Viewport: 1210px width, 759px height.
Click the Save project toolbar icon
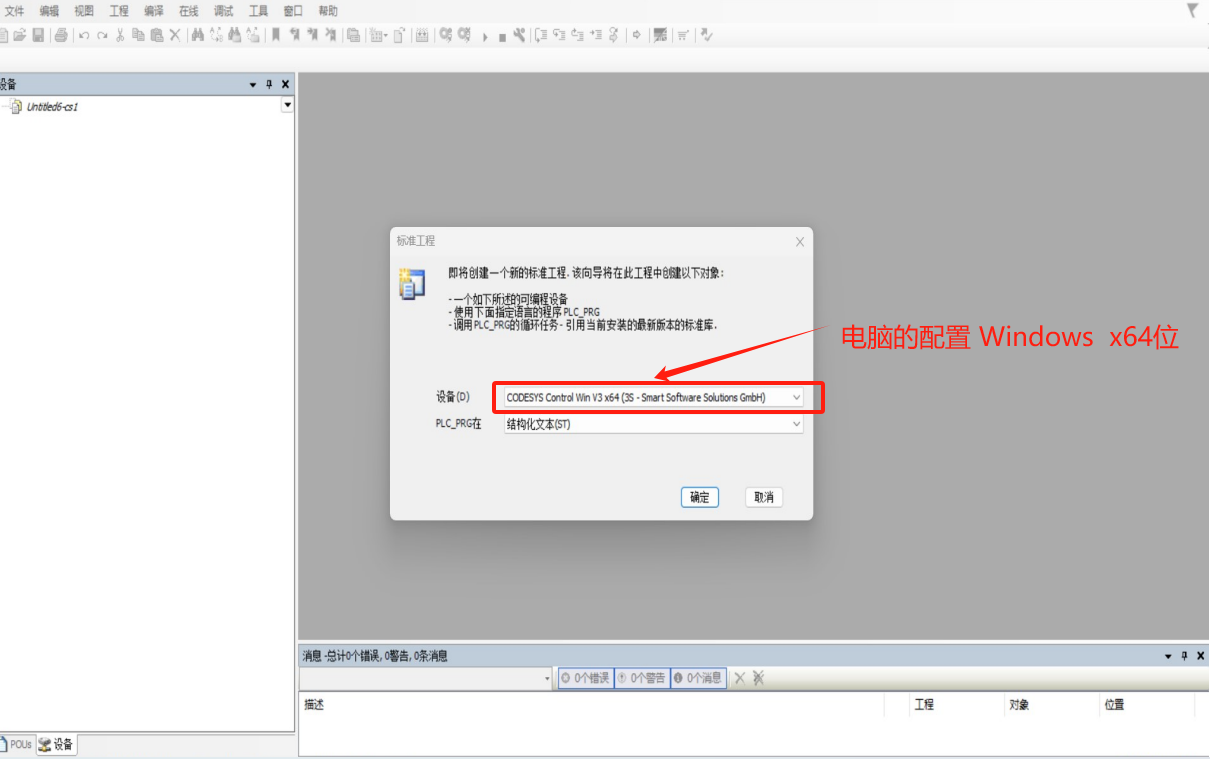click(38, 35)
